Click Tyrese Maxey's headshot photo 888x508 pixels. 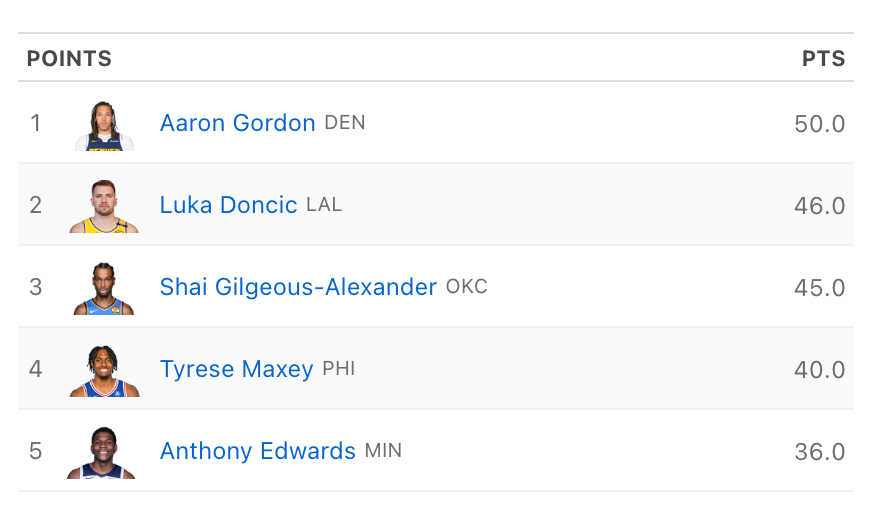pyautogui.click(x=104, y=370)
